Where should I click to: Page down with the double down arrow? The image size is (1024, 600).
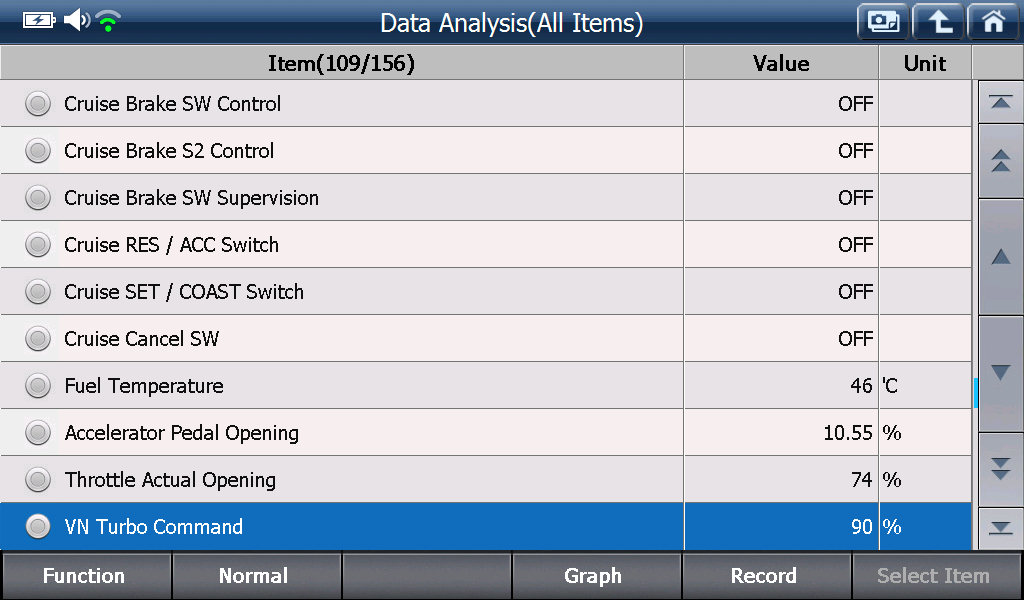pos(1000,469)
